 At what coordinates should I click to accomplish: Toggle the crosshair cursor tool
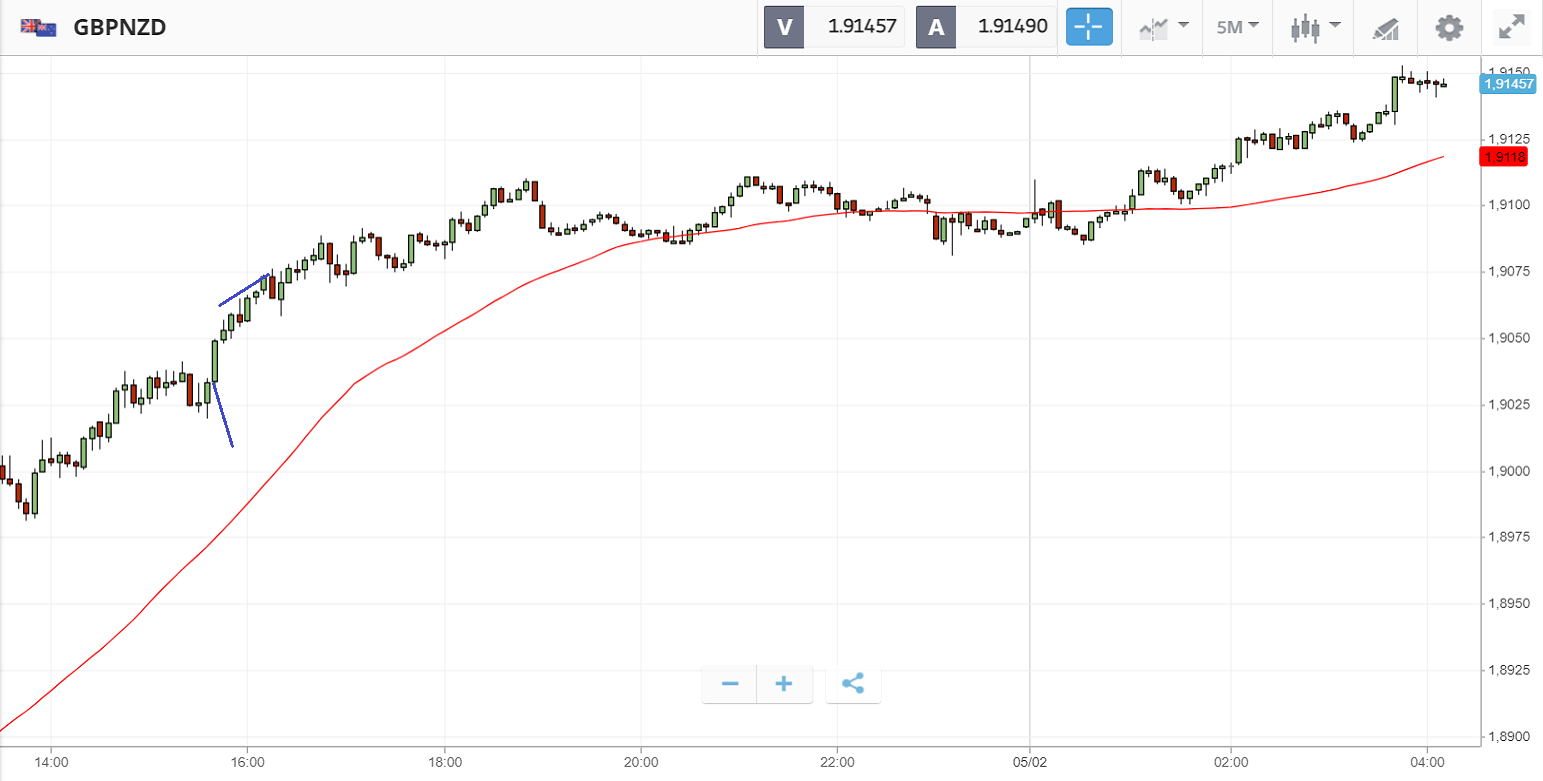(x=1089, y=27)
